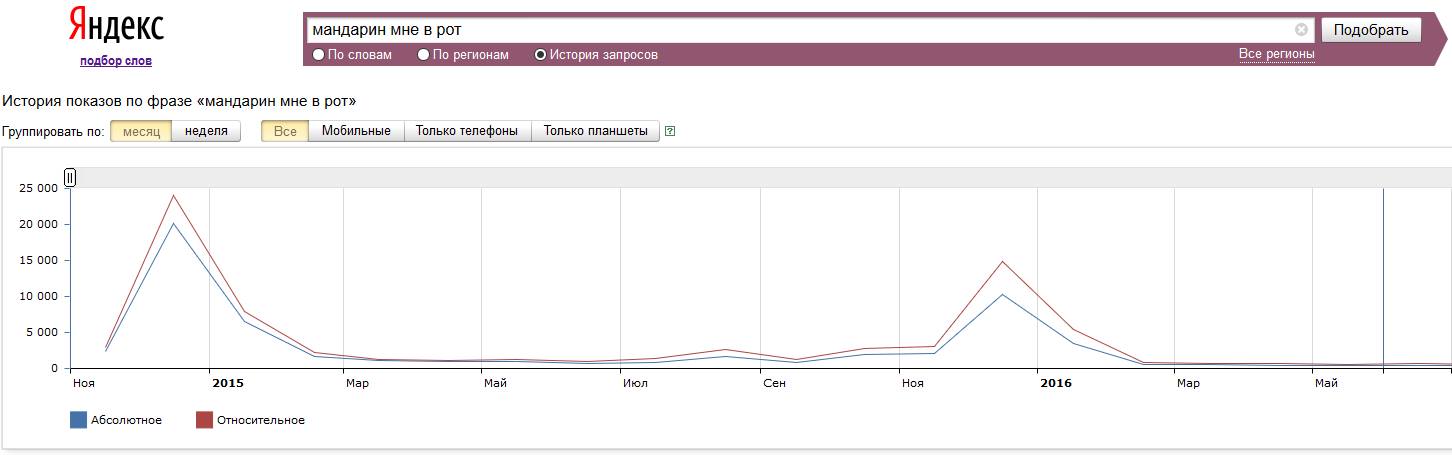Switch to the Только телефоны tab

[467, 131]
